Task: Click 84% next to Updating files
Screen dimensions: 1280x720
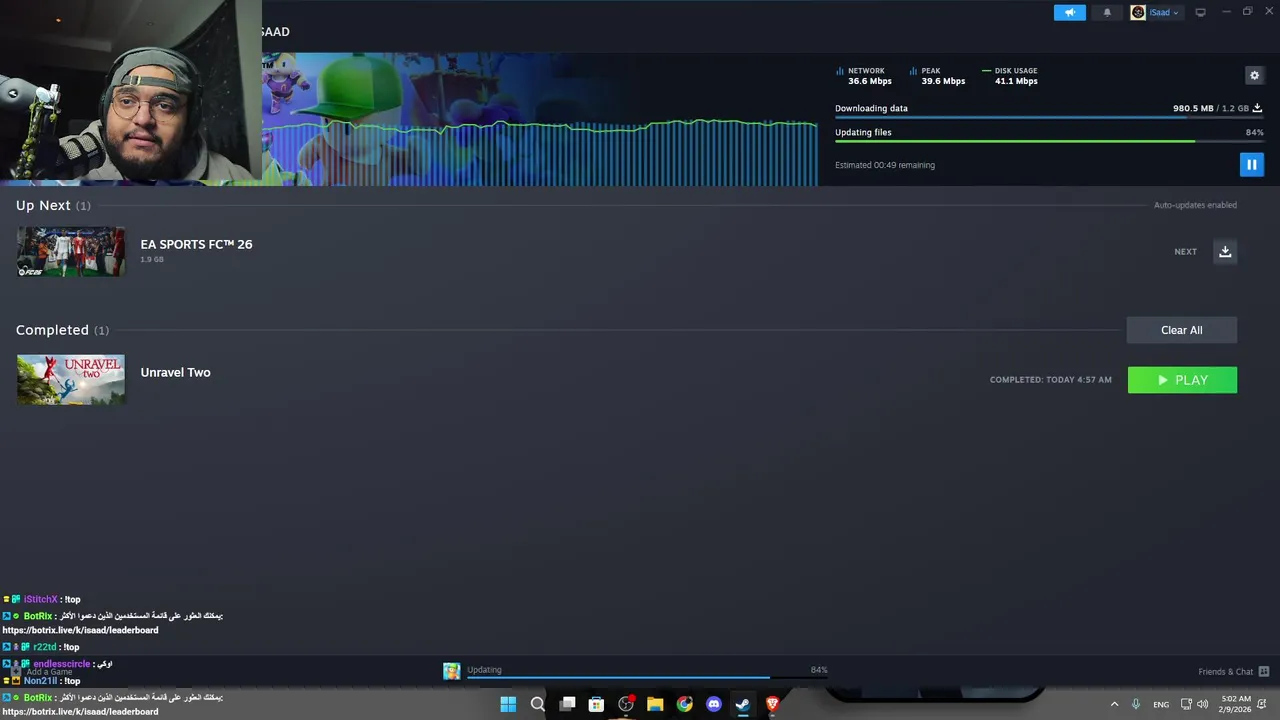Action: [x=1255, y=132]
